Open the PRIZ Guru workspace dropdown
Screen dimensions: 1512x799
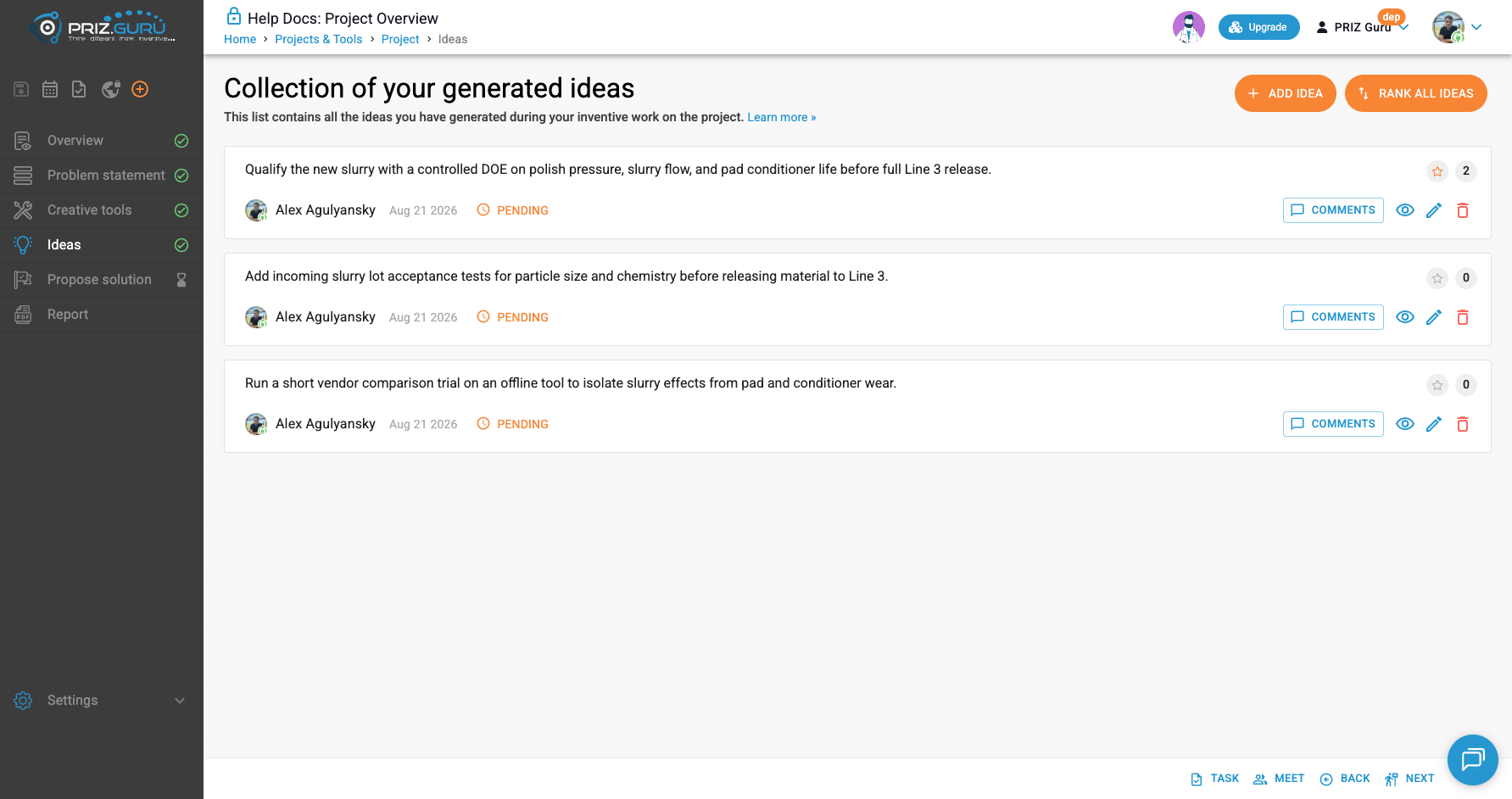[1363, 27]
